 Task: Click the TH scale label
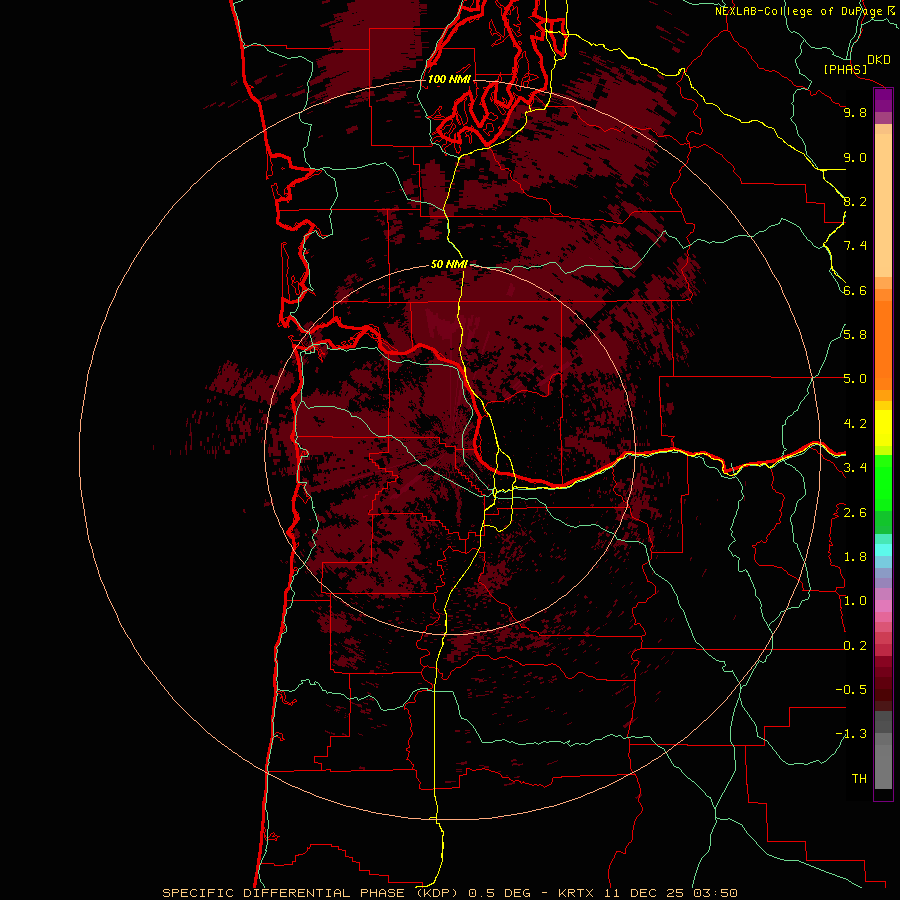(x=859, y=779)
